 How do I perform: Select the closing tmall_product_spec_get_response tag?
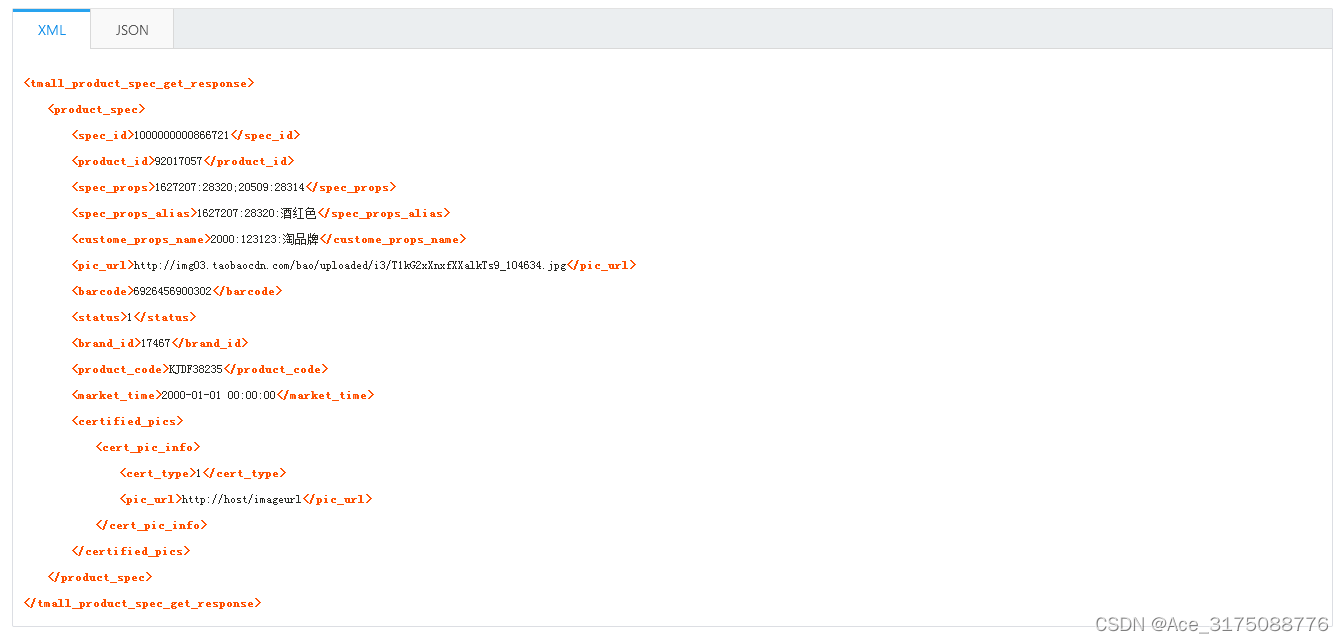coord(142,603)
